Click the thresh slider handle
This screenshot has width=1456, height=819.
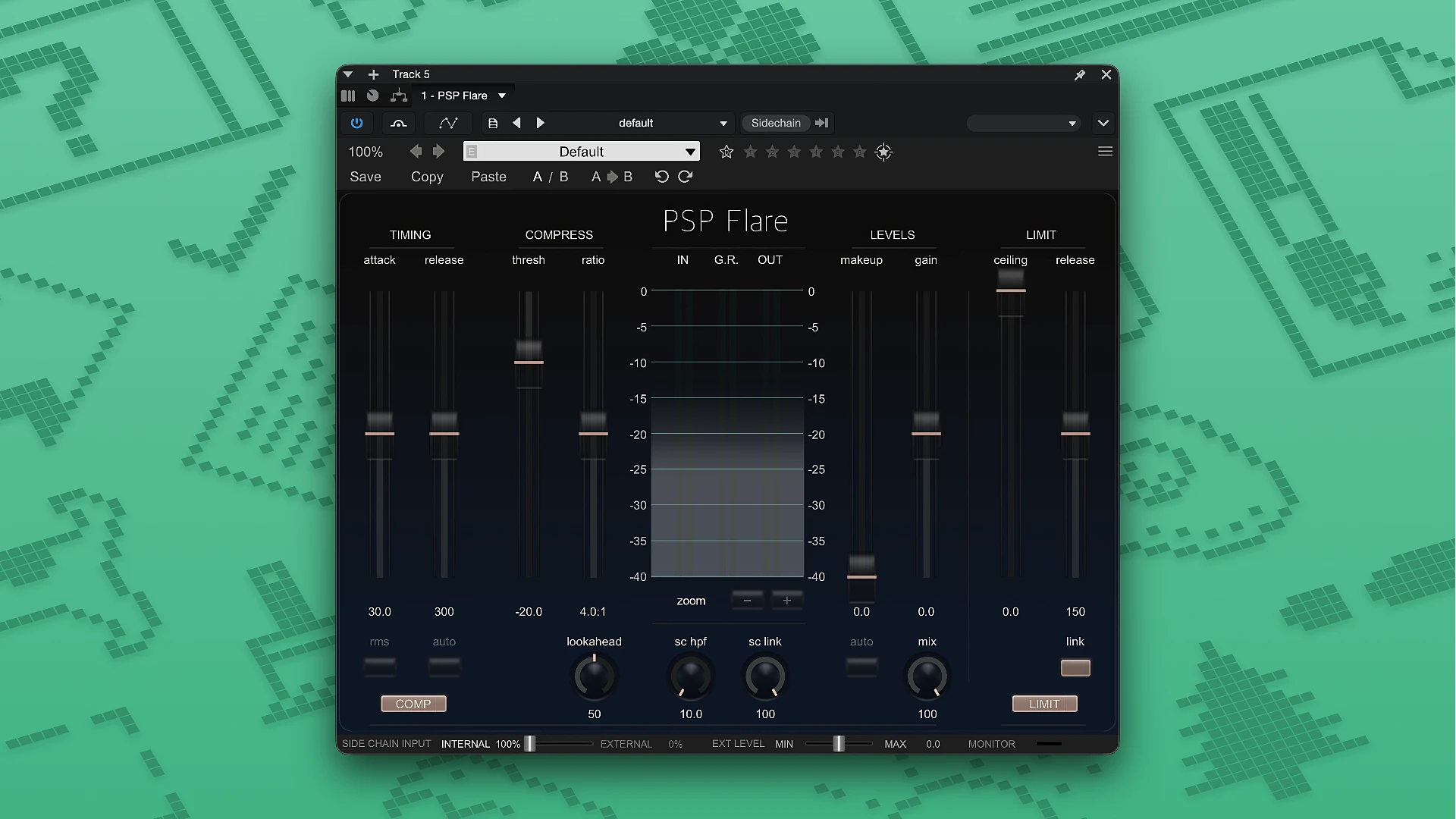(x=529, y=362)
